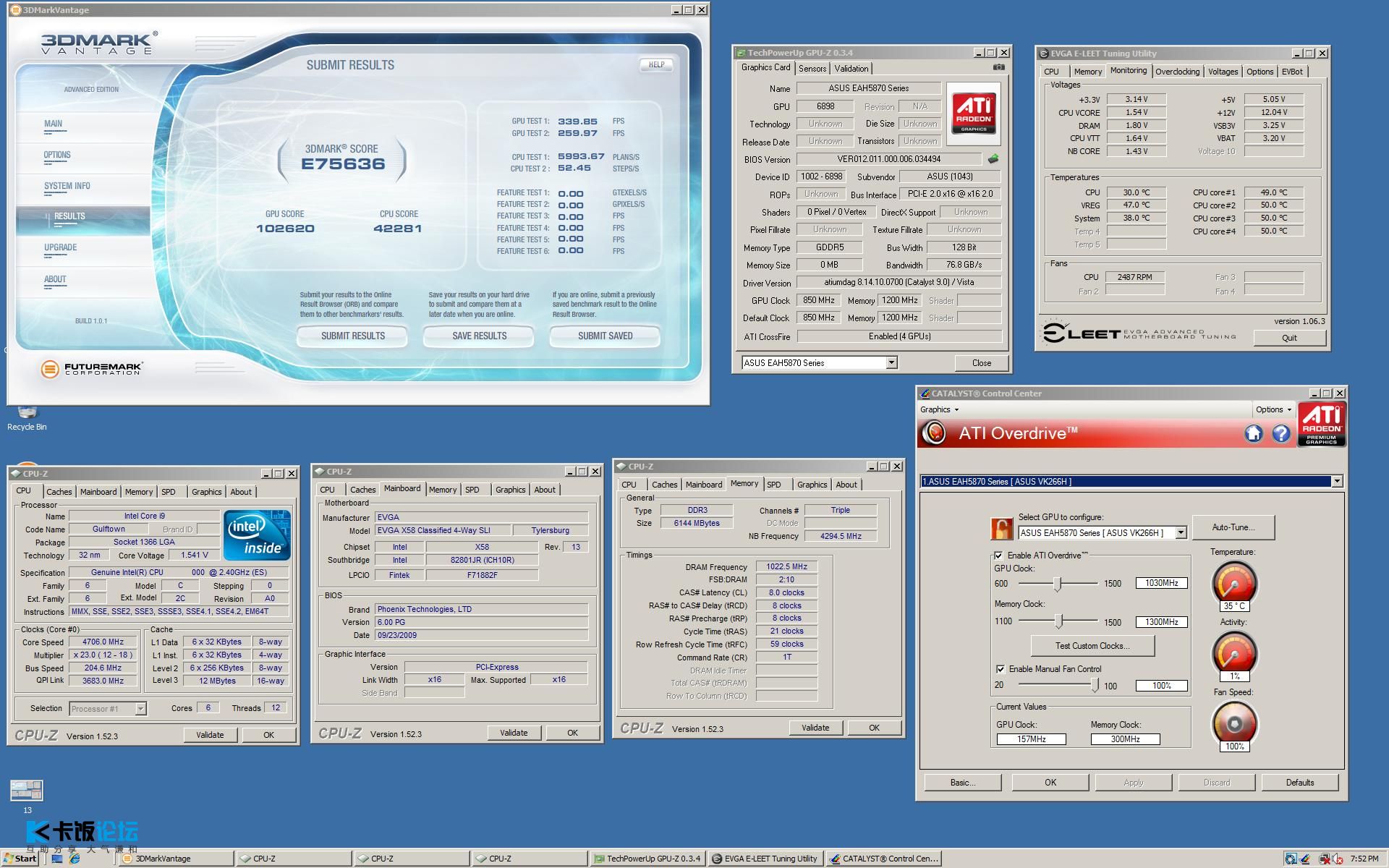The width and height of the screenshot is (1389, 868).
Task: Click SUBMIT SAVED button
Action: coord(605,336)
